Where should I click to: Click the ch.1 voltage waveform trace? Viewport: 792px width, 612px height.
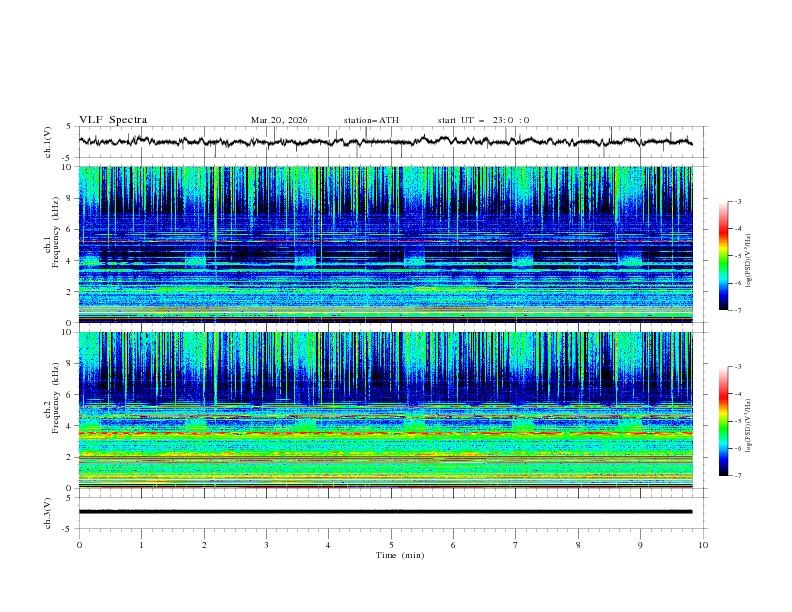[385, 141]
